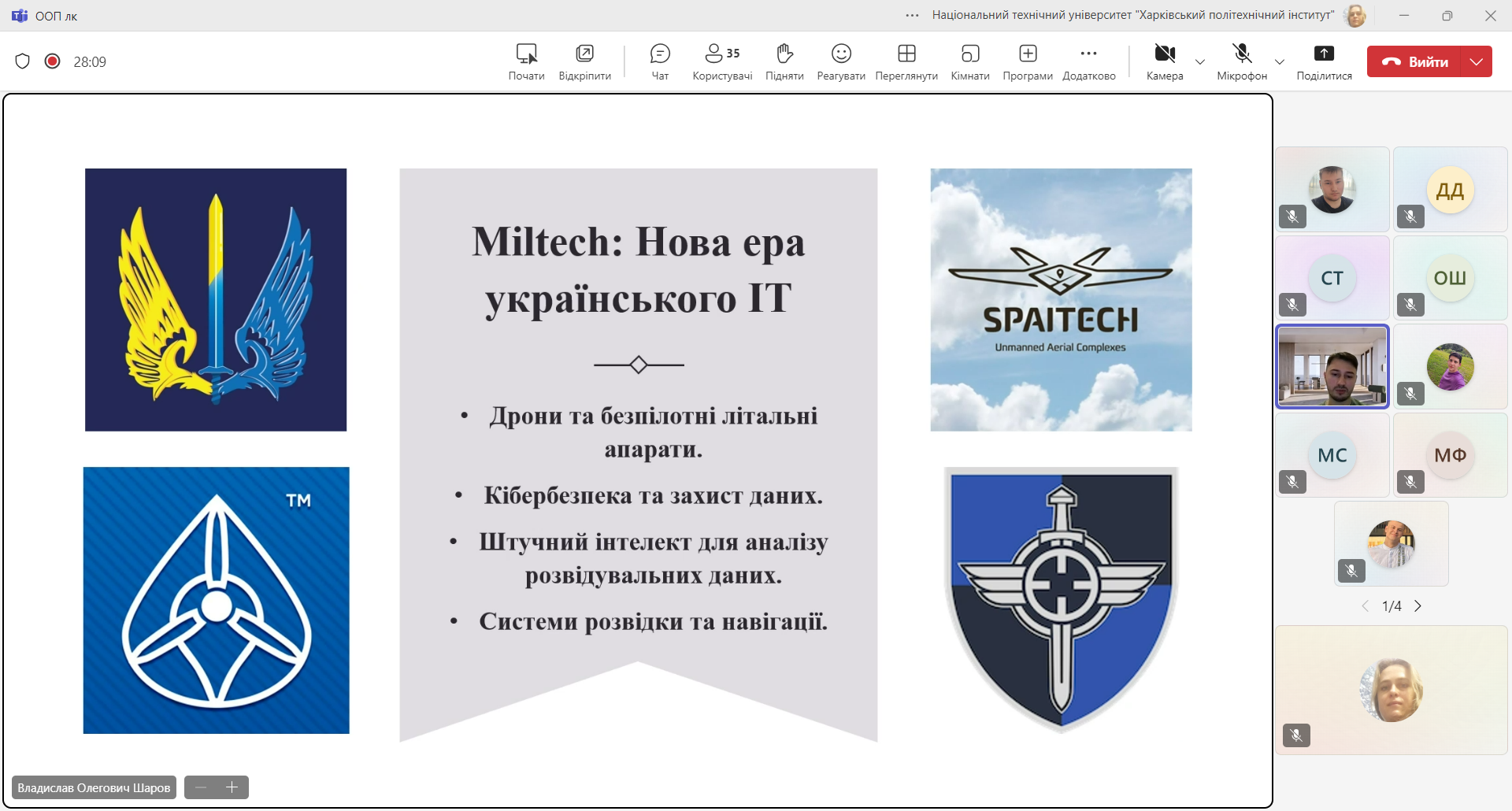Show the Користувачі participants list
The height and width of the screenshot is (811, 1512).
point(722,61)
